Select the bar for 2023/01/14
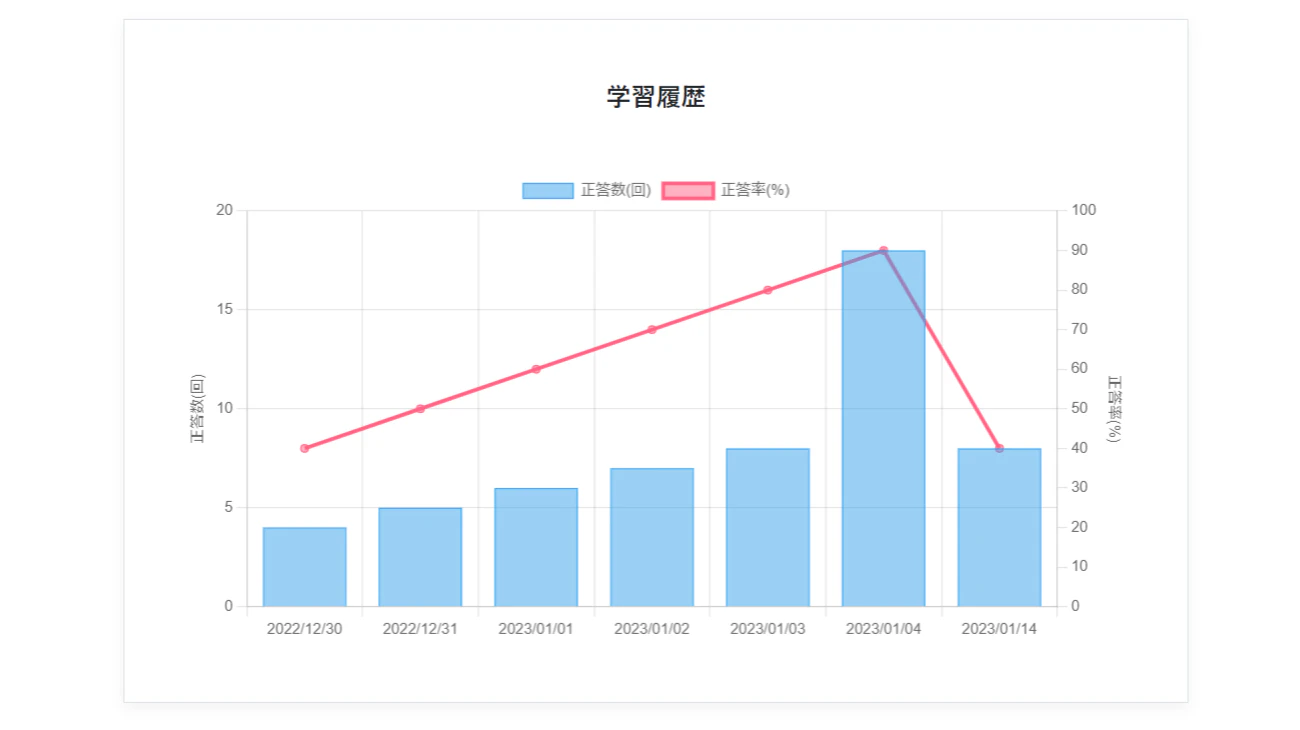1300x730 pixels. tap(999, 528)
